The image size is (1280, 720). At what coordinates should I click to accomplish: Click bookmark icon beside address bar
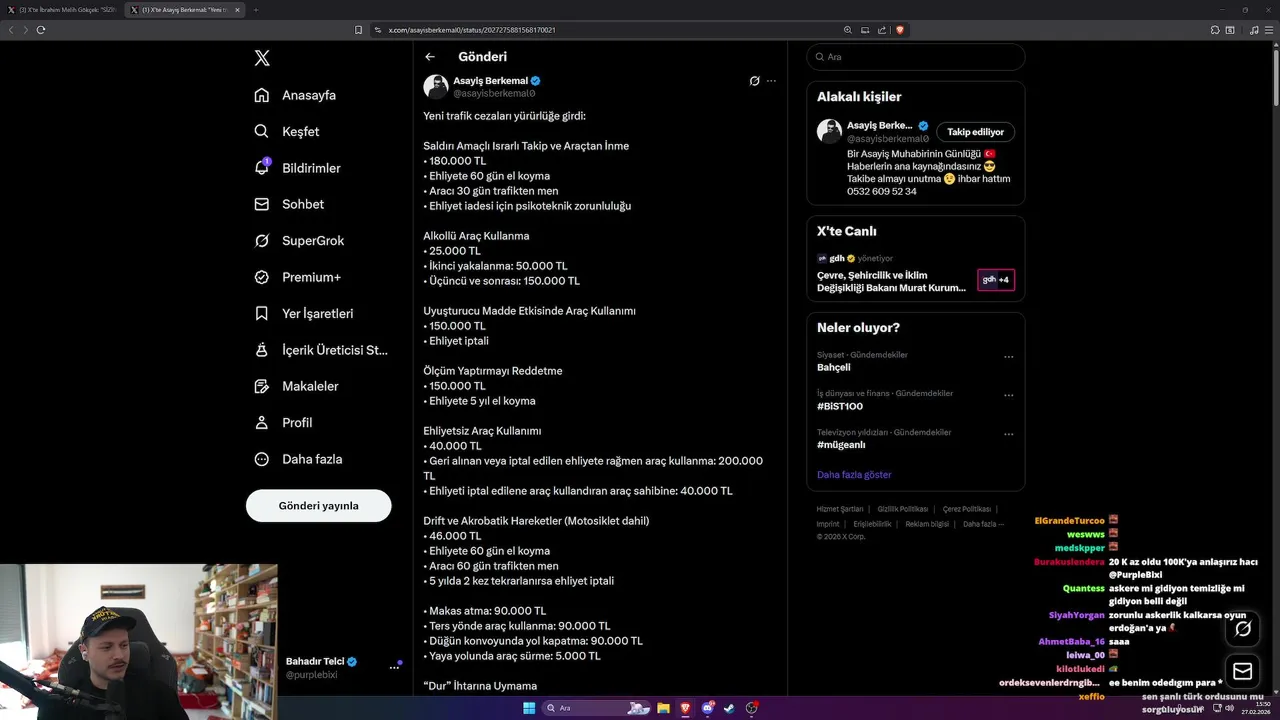coord(359,30)
